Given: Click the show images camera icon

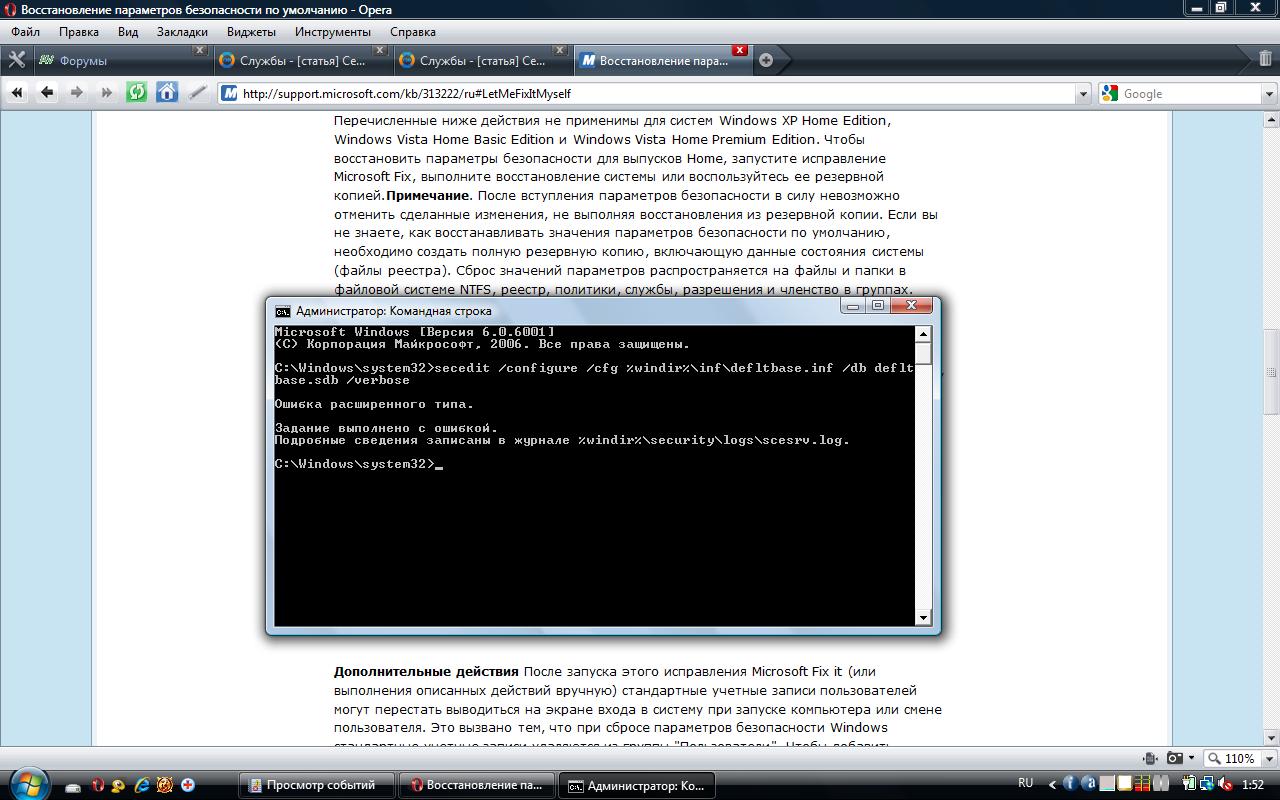Looking at the screenshot, I should [x=1175, y=758].
